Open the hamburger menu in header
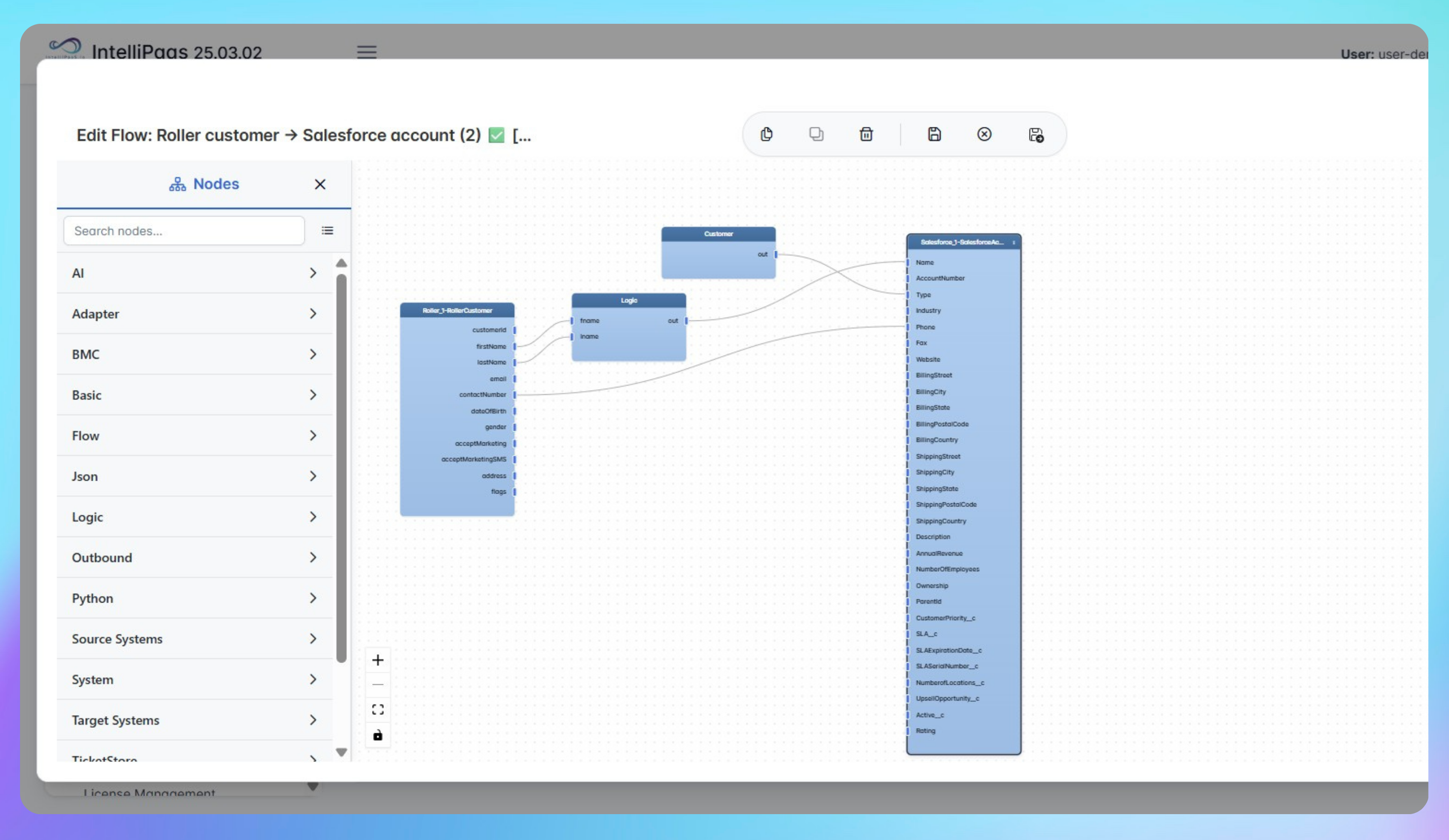The height and width of the screenshot is (840, 1449). (x=367, y=52)
